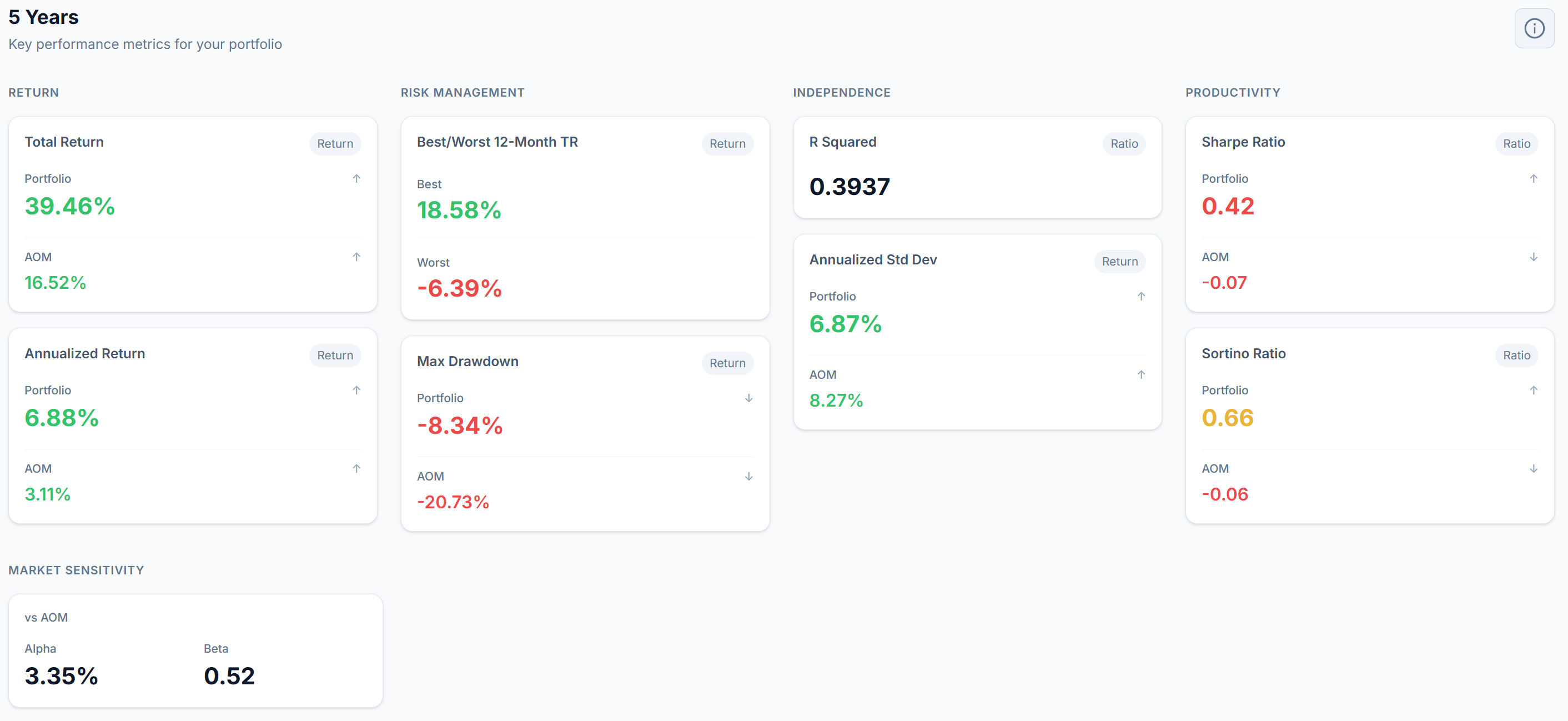
Task: Click the Beta value 0.52
Action: click(x=229, y=675)
